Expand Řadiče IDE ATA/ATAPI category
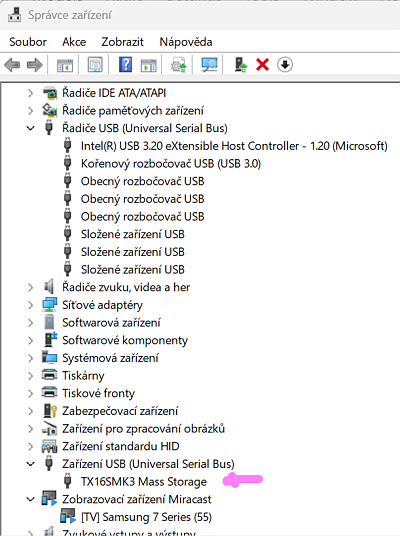The image size is (400, 536). (30, 93)
